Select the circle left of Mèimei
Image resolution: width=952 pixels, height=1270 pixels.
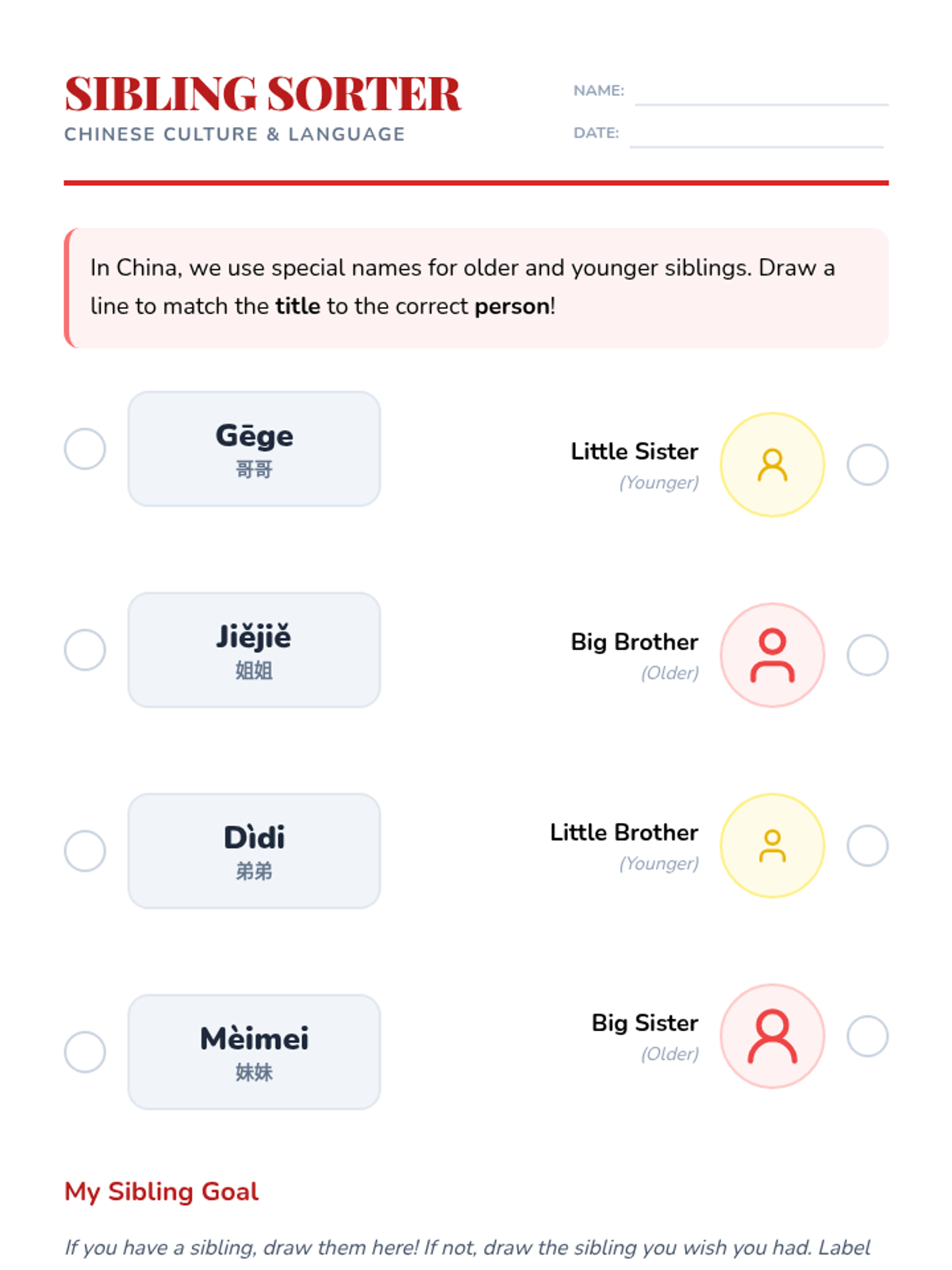pyautogui.click(x=85, y=1052)
